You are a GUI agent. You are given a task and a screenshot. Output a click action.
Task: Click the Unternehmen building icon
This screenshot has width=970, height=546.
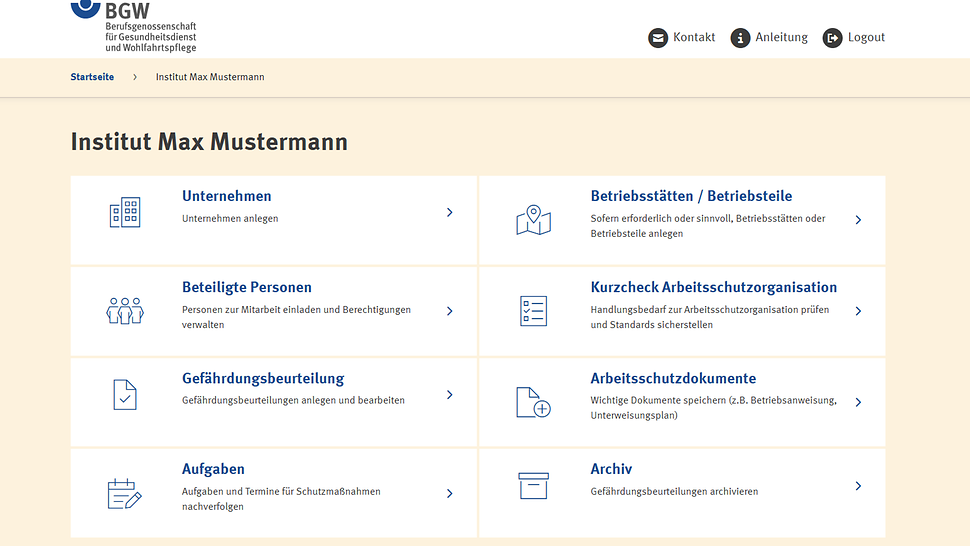[x=125, y=212]
